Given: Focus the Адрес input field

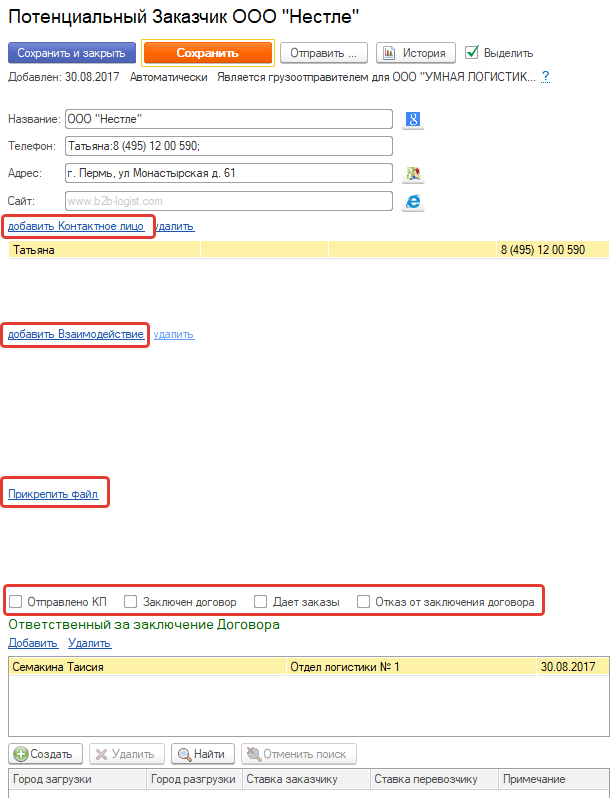Looking at the screenshot, I should (229, 173).
